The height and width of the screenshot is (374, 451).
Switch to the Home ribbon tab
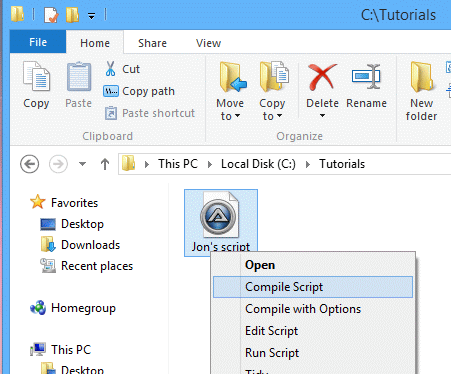95,43
